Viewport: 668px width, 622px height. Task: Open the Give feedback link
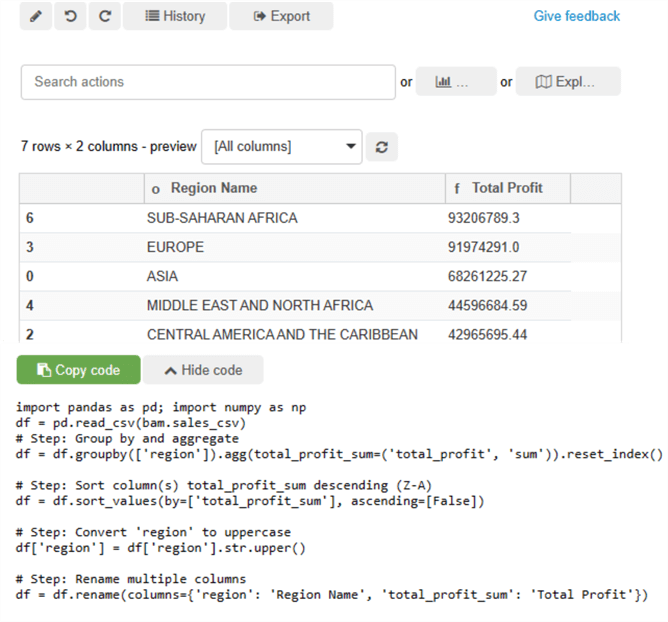[576, 16]
